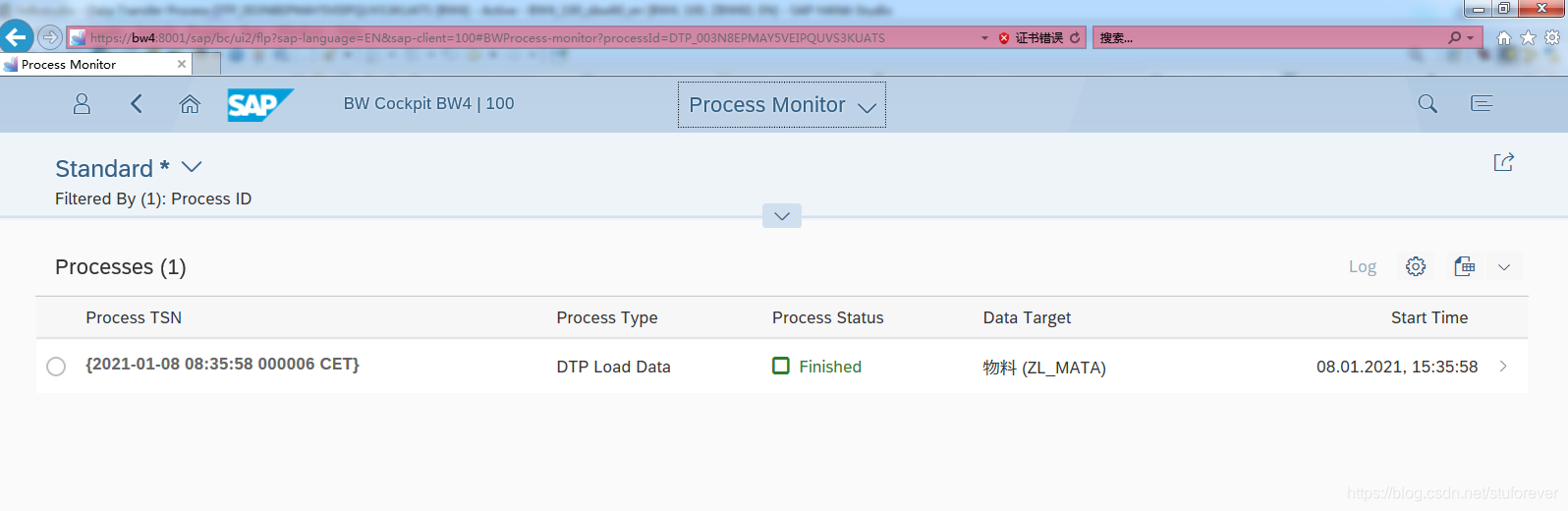Click the browser address bar URL
1568x511 pixels.
coord(487,37)
